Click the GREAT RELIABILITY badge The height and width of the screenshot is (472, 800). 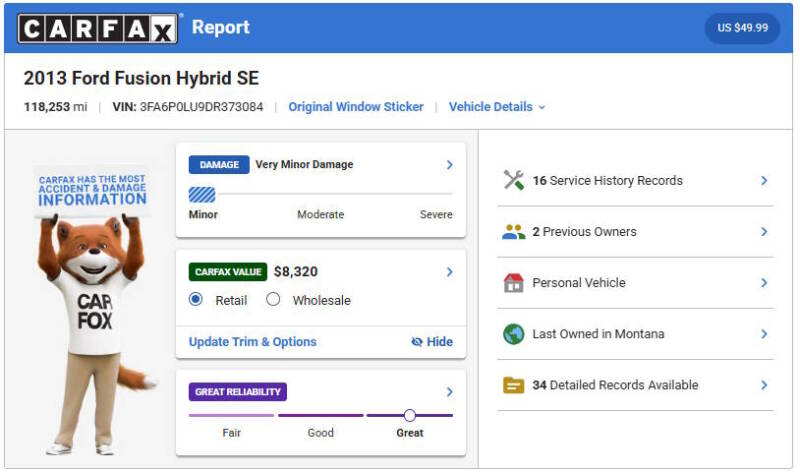click(x=238, y=392)
